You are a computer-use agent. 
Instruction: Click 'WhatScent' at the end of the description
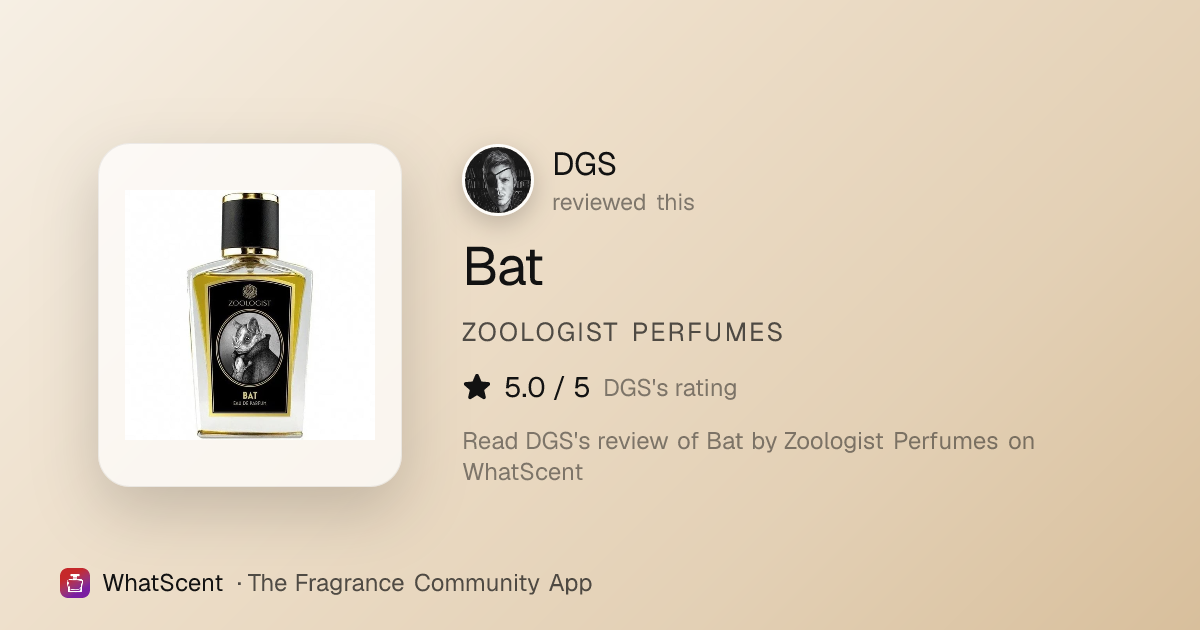pos(523,472)
